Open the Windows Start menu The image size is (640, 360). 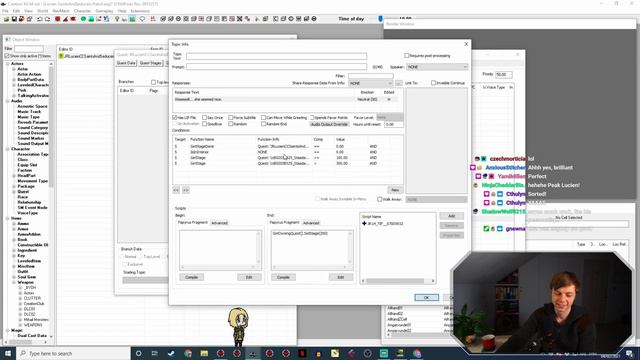point(8,353)
